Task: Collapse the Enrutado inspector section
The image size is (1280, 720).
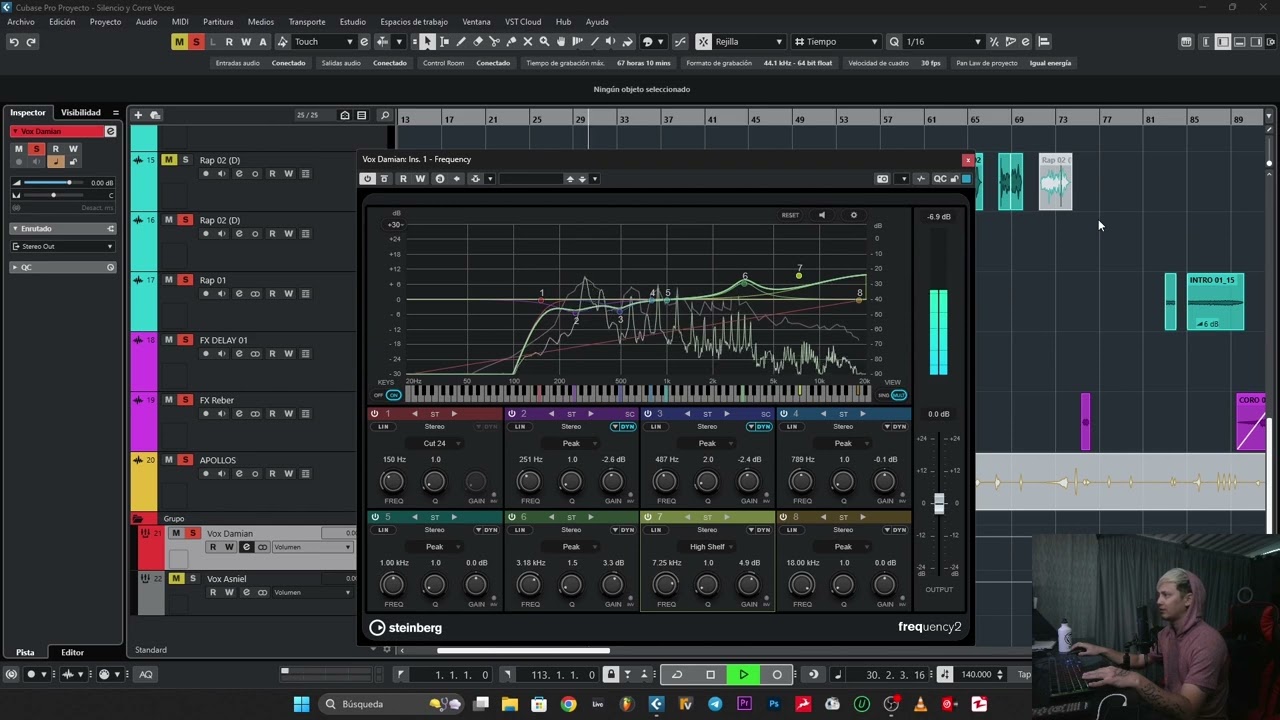Action: pyautogui.click(x=63, y=229)
